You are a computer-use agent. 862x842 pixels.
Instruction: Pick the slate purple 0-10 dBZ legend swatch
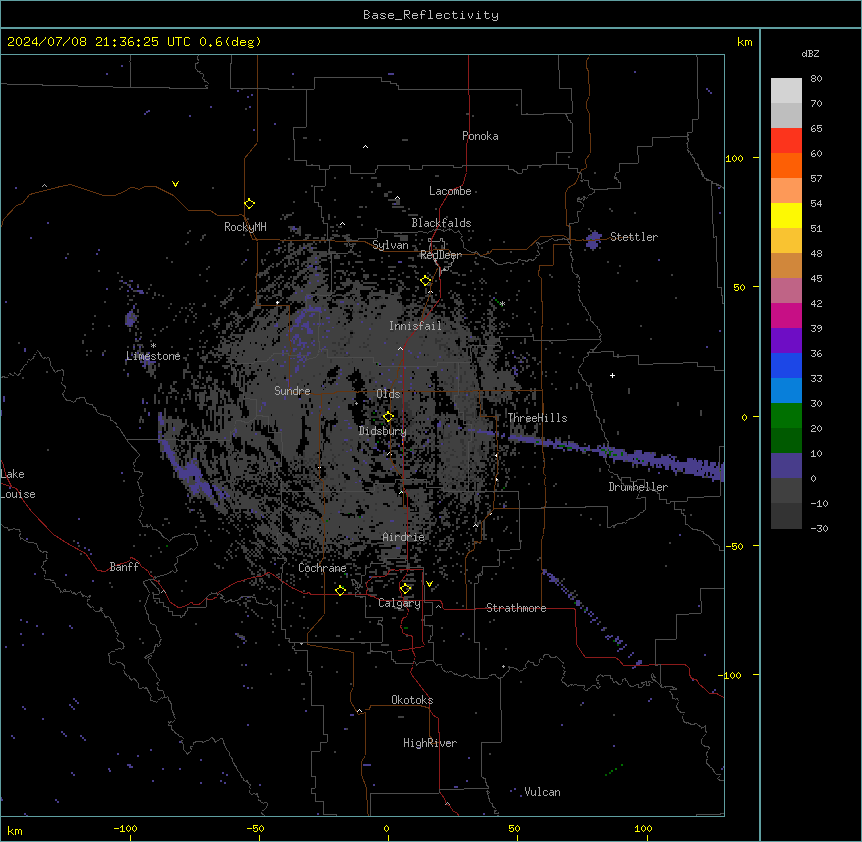[786, 466]
